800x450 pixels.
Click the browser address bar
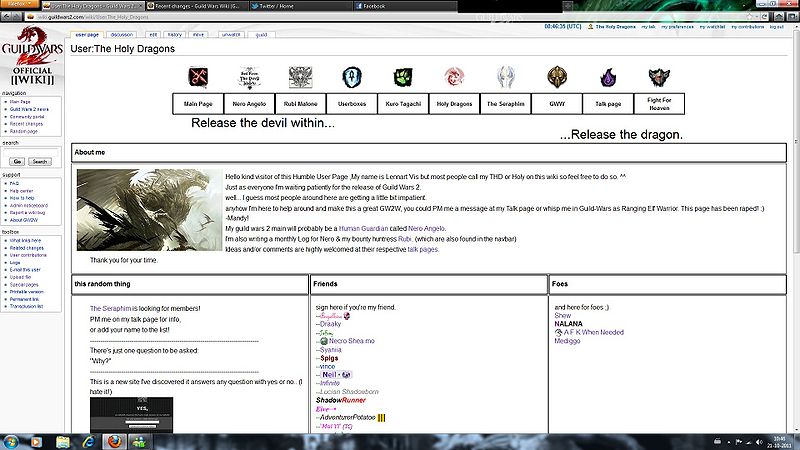[388, 17]
